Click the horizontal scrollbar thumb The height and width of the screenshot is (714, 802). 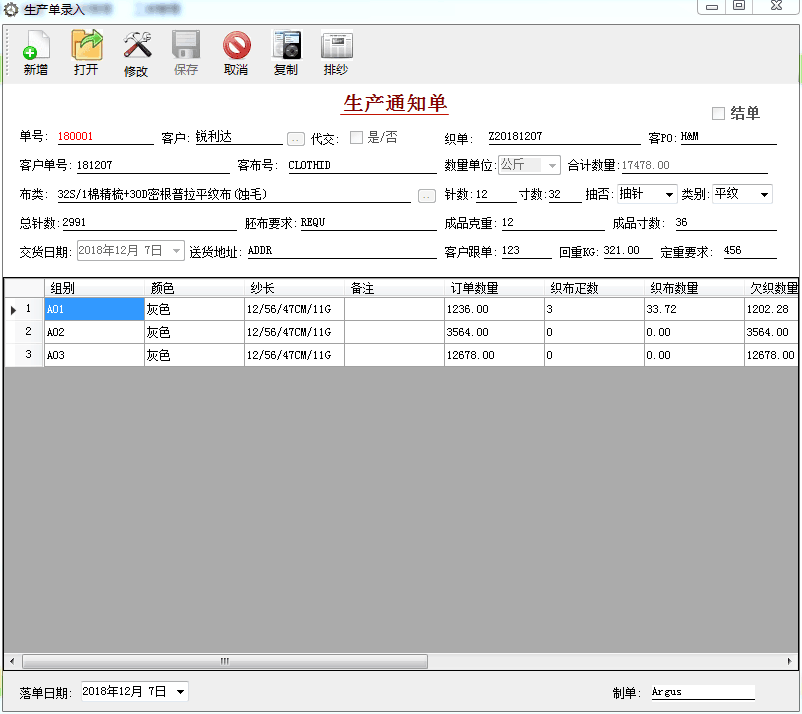click(225, 661)
